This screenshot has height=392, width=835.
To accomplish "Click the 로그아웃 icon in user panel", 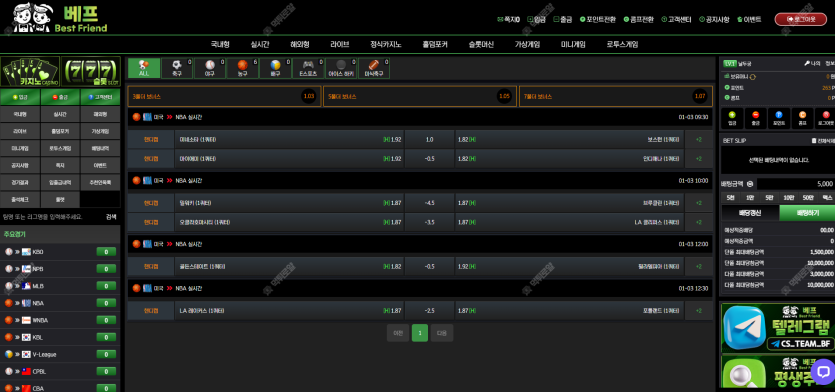I will 826,118.
